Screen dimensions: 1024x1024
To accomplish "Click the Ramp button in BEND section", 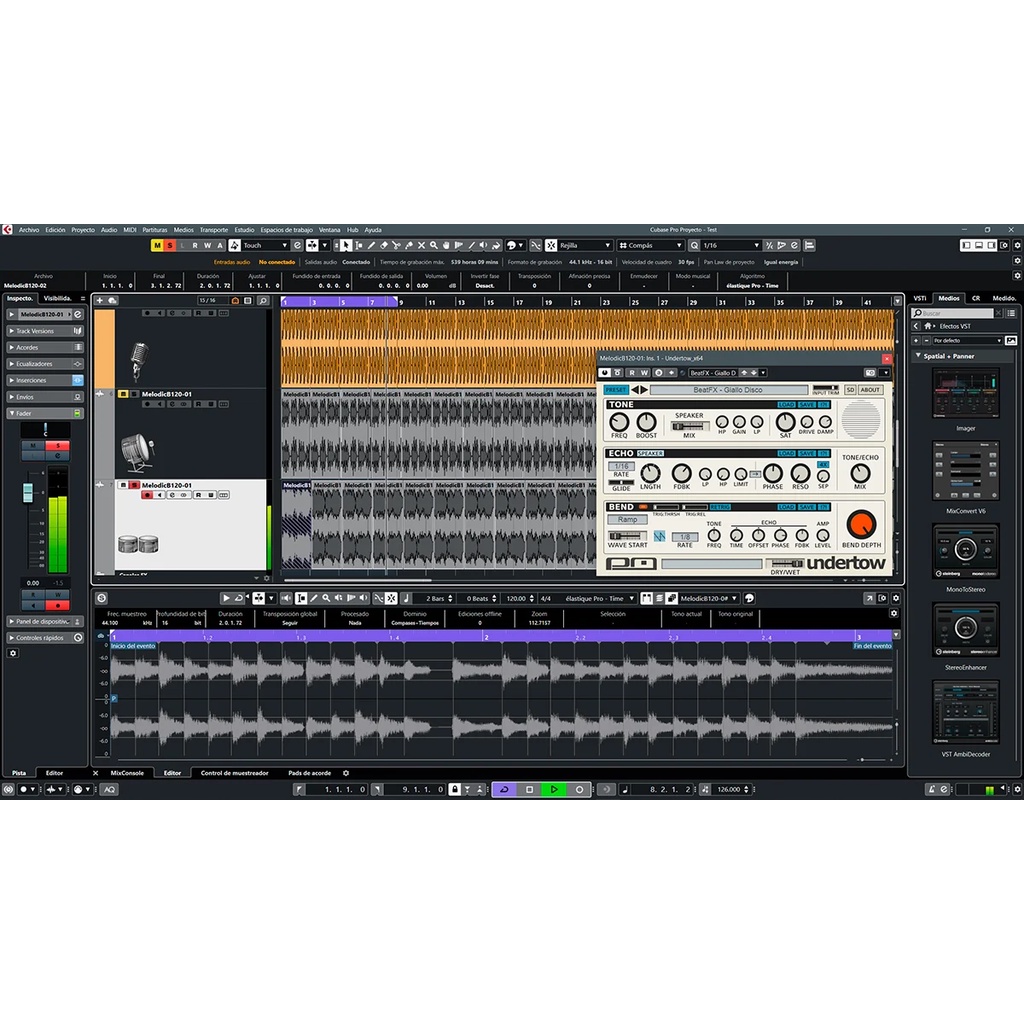I will click(627, 520).
